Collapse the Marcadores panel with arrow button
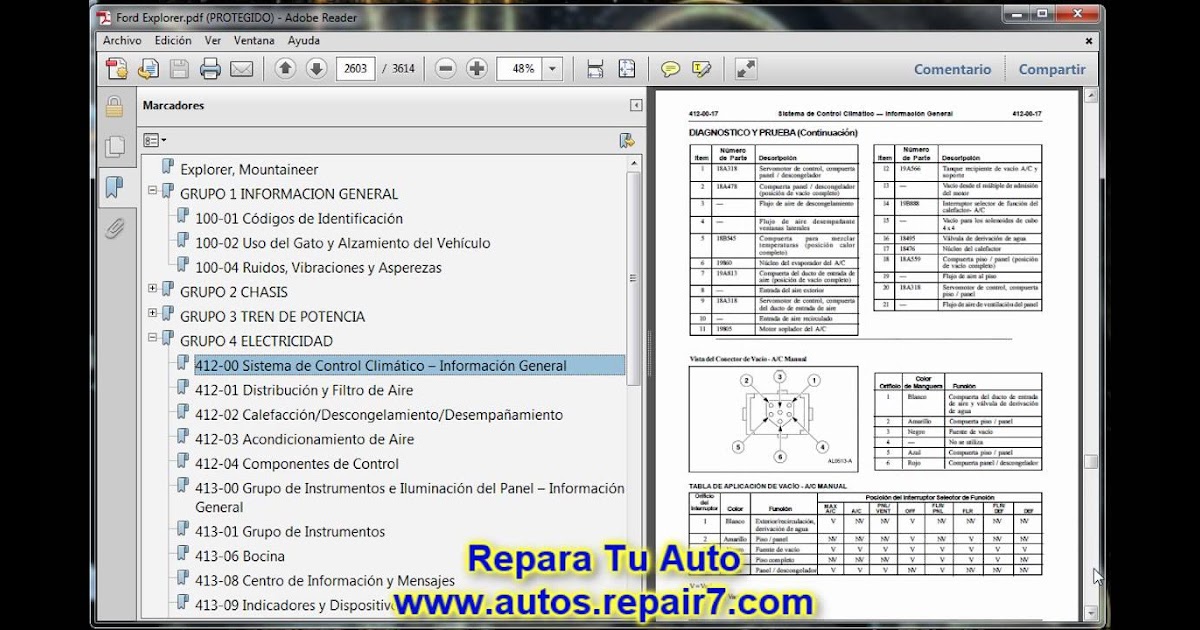 (636, 105)
